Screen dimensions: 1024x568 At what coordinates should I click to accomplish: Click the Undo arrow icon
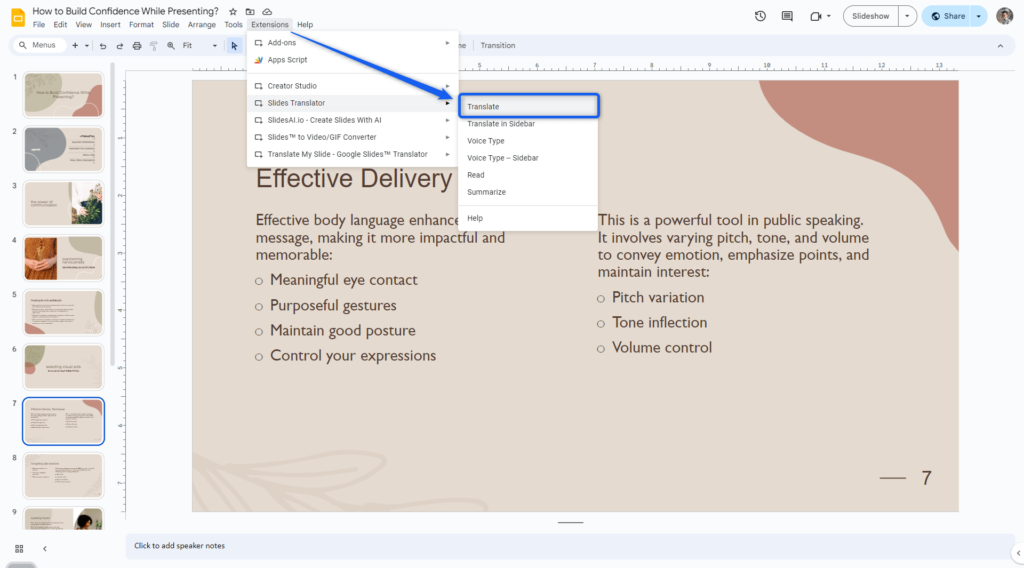click(x=103, y=46)
